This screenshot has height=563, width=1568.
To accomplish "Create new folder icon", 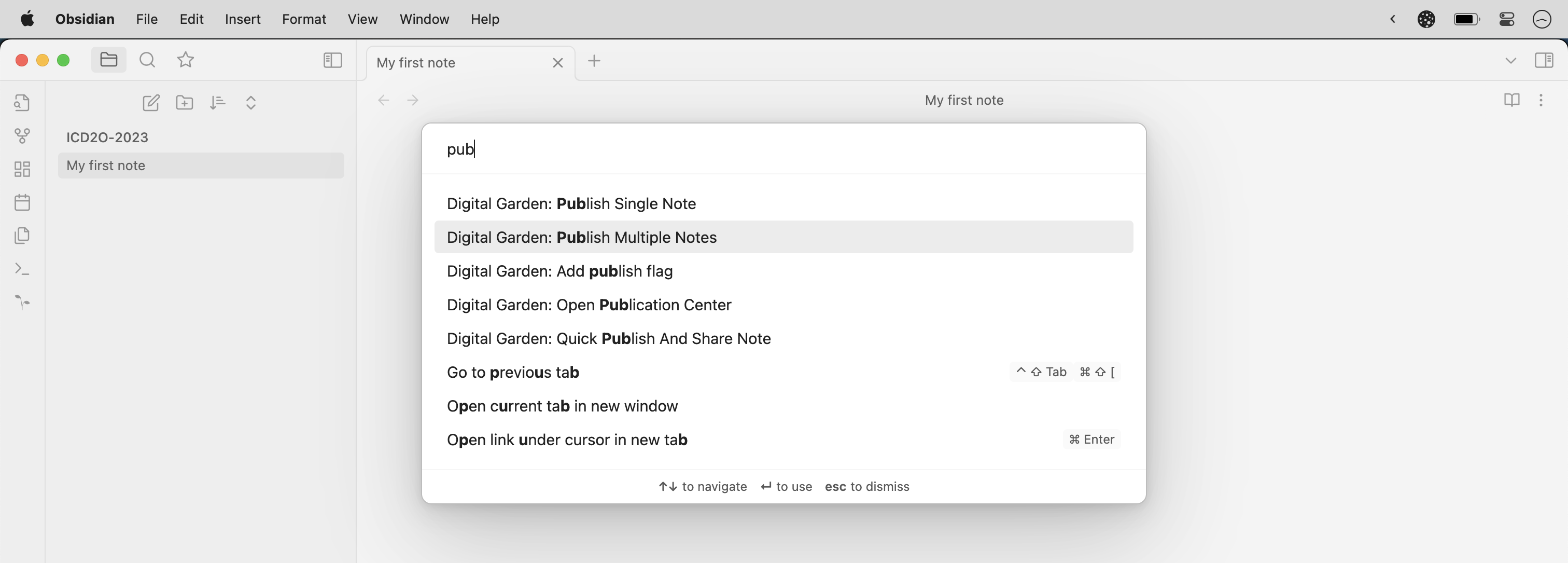I will click(185, 102).
